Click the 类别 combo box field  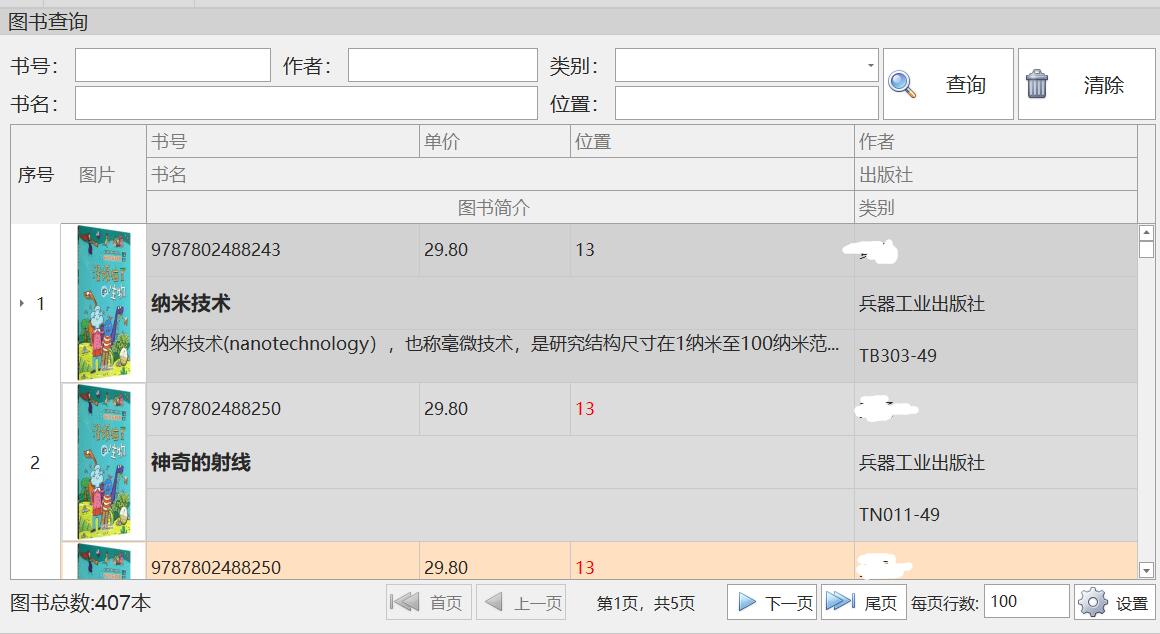point(746,65)
